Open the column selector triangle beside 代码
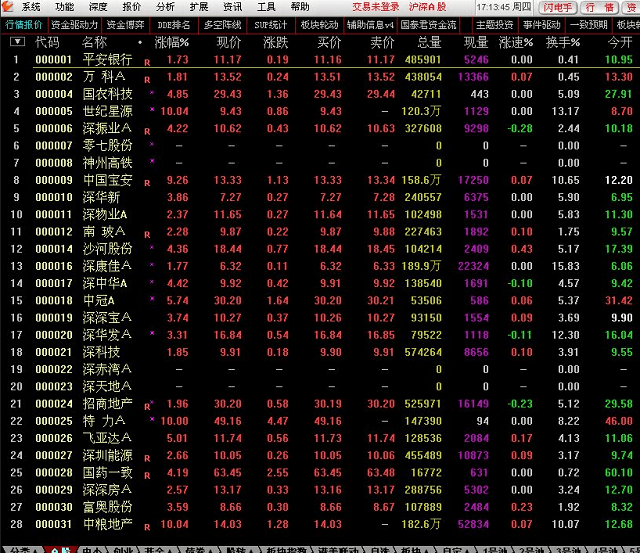Viewport: 640px width, 553px height. click(x=17, y=42)
